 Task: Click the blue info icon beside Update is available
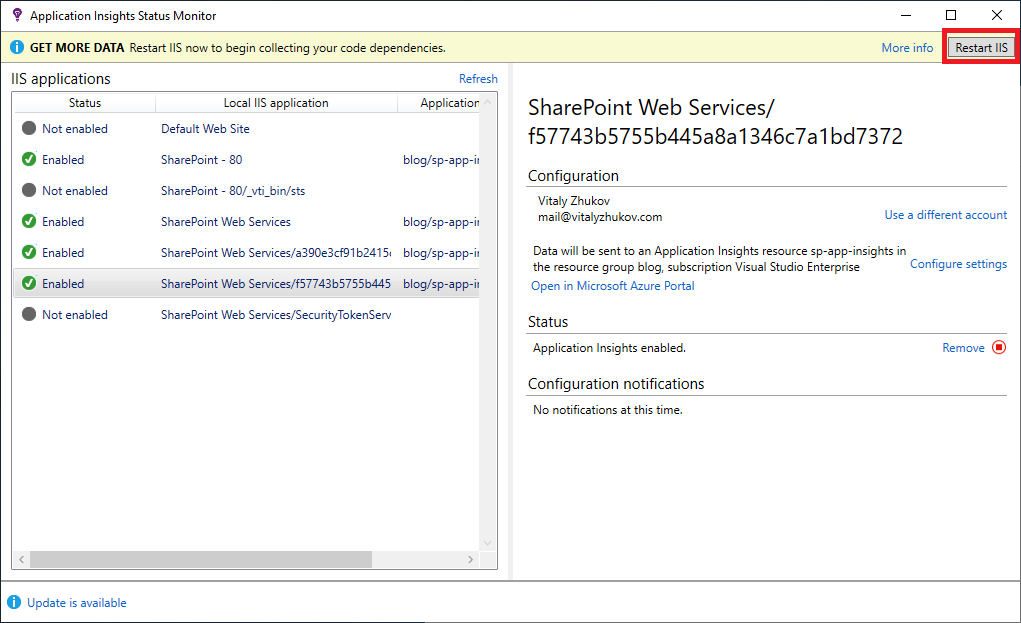point(14,602)
